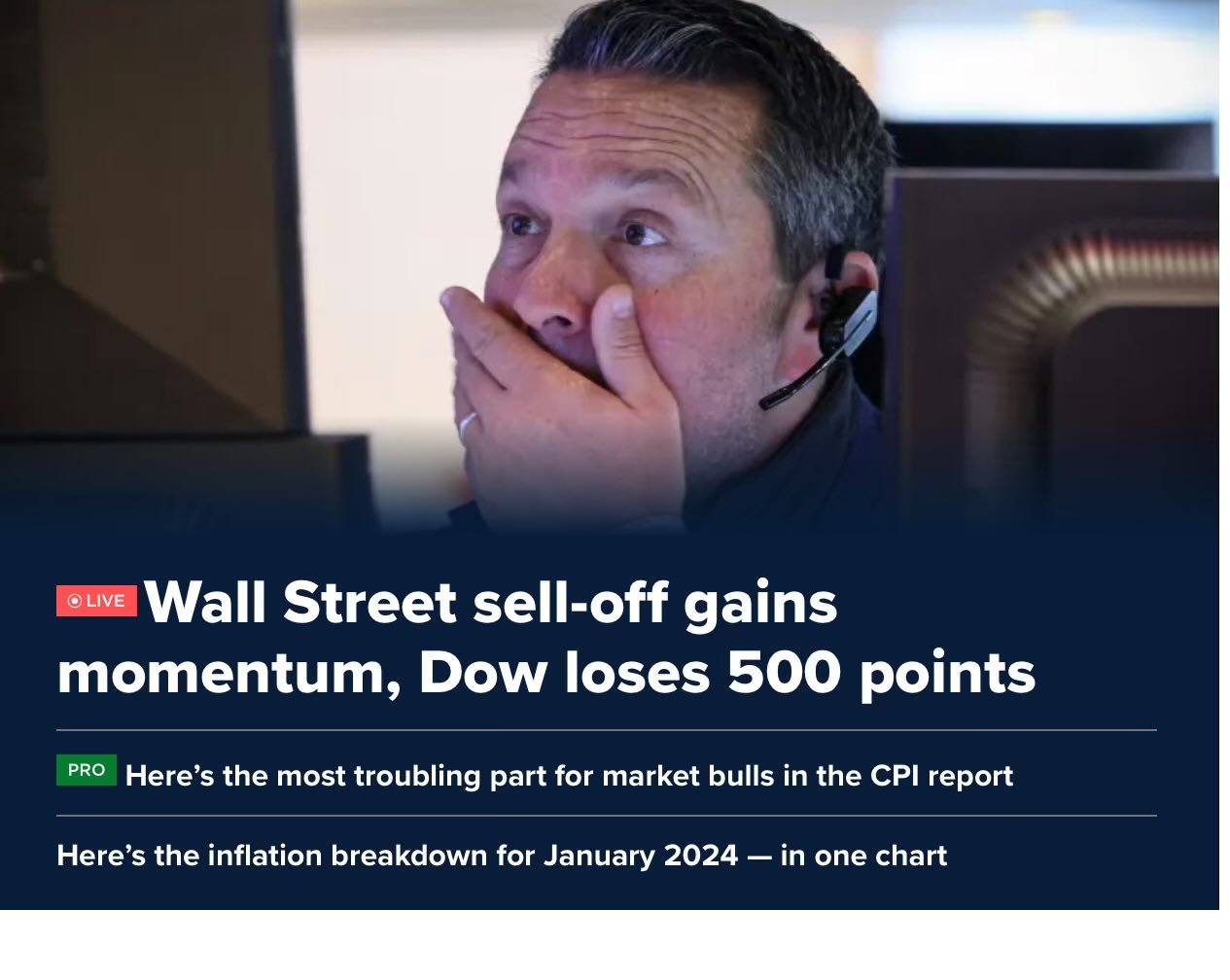
Task: Click the phrase "in one chart"
Action: click(x=863, y=856)
